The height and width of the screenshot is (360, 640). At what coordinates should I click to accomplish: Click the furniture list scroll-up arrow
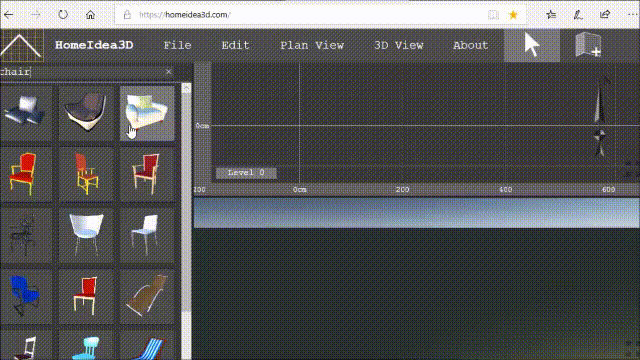click(186, 88)
